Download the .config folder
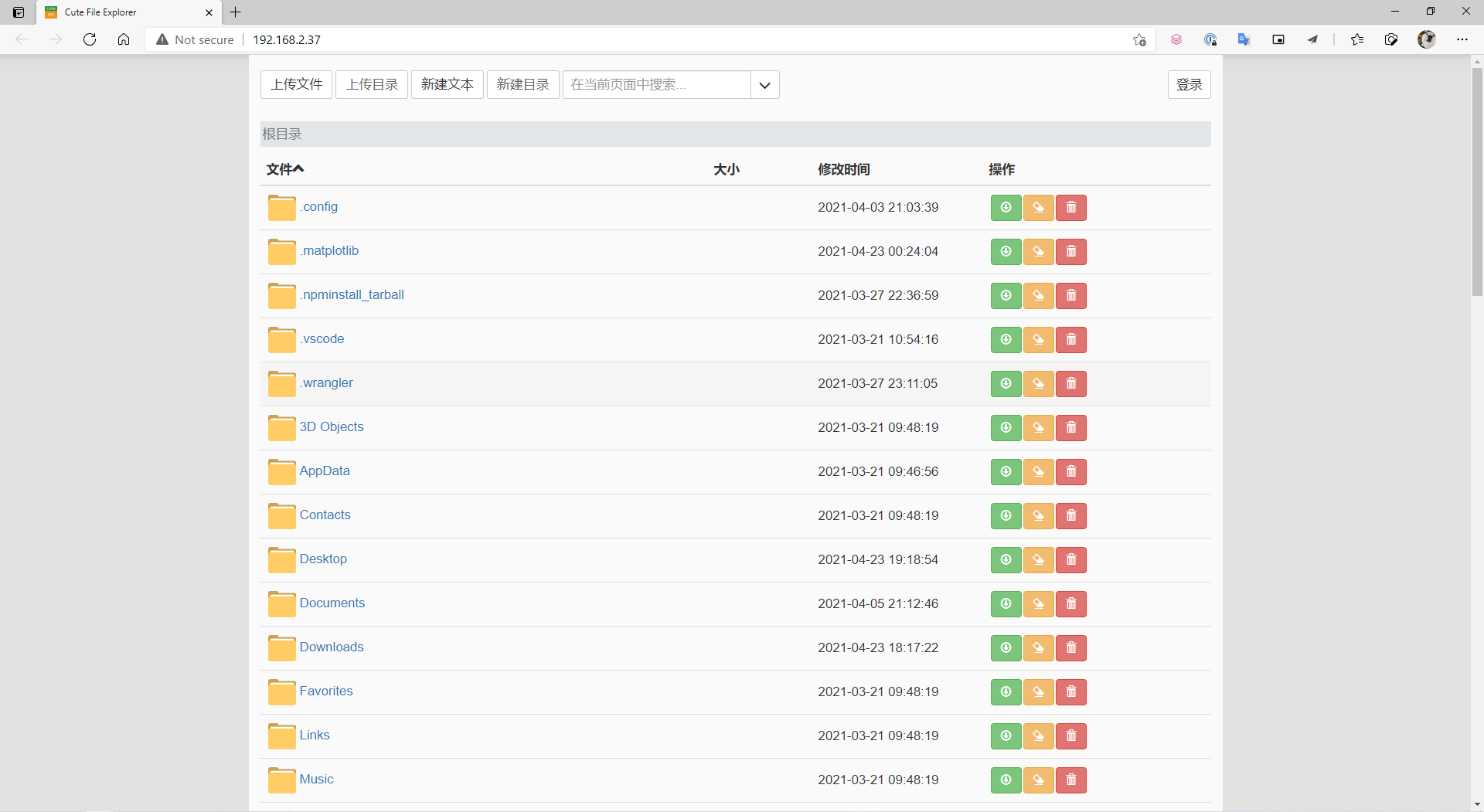 coord(1006,207)
